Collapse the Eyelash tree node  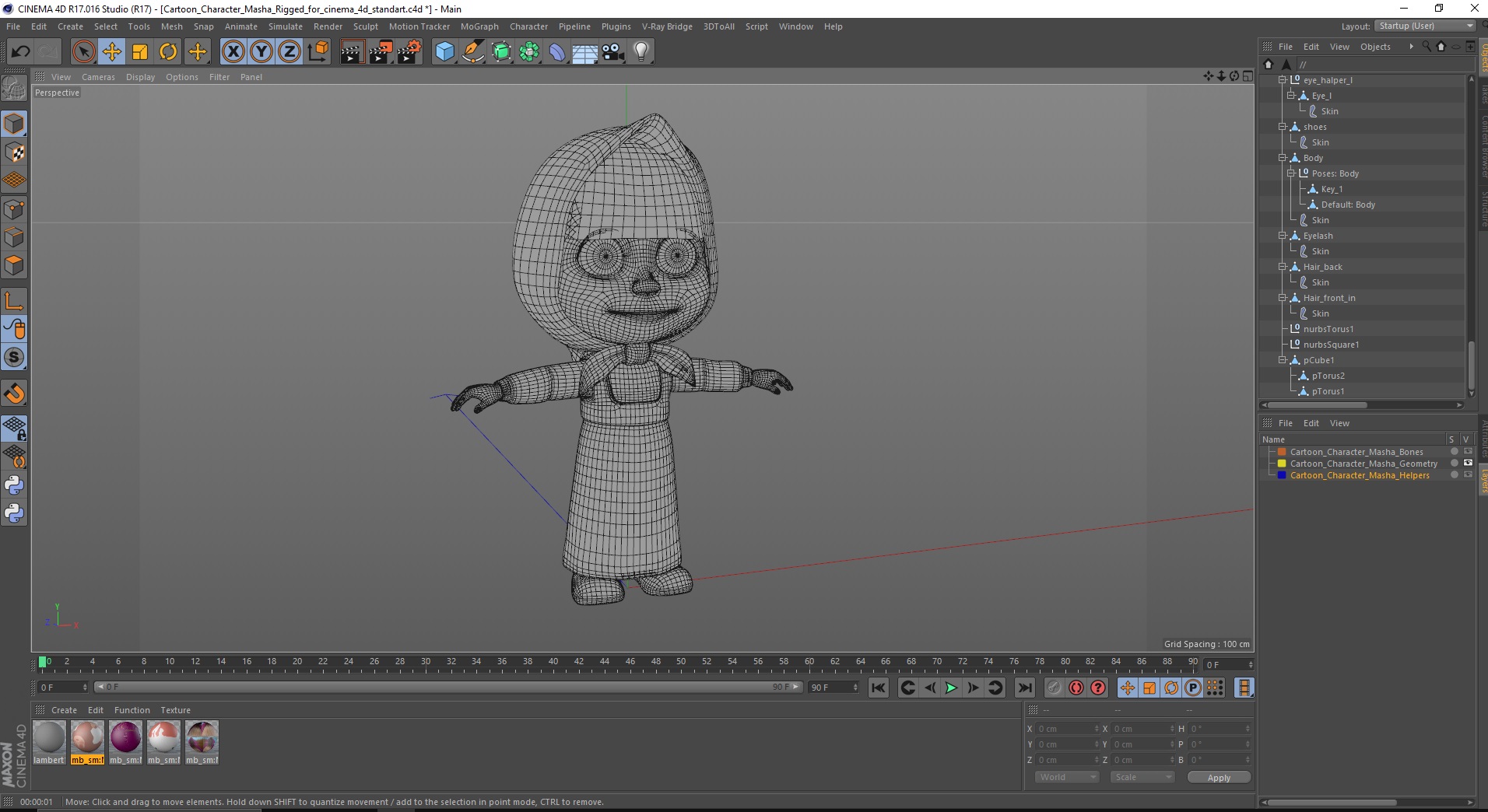coord(1282,236)
